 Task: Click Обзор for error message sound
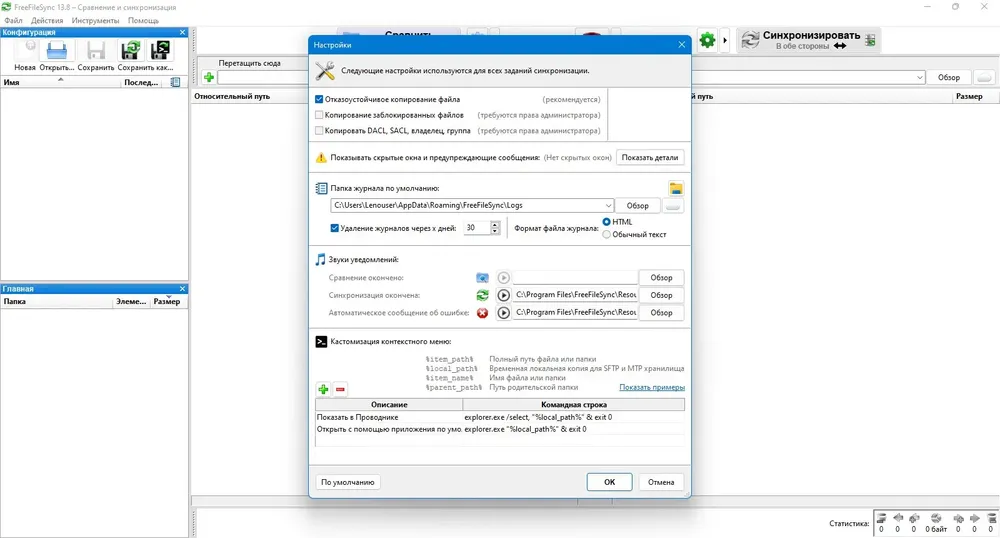pyautogui.click(x=661, y=313)
